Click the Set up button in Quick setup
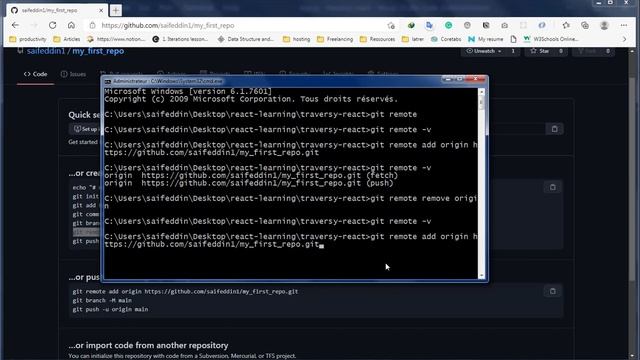Screen dimensions: 640x360 85,129
